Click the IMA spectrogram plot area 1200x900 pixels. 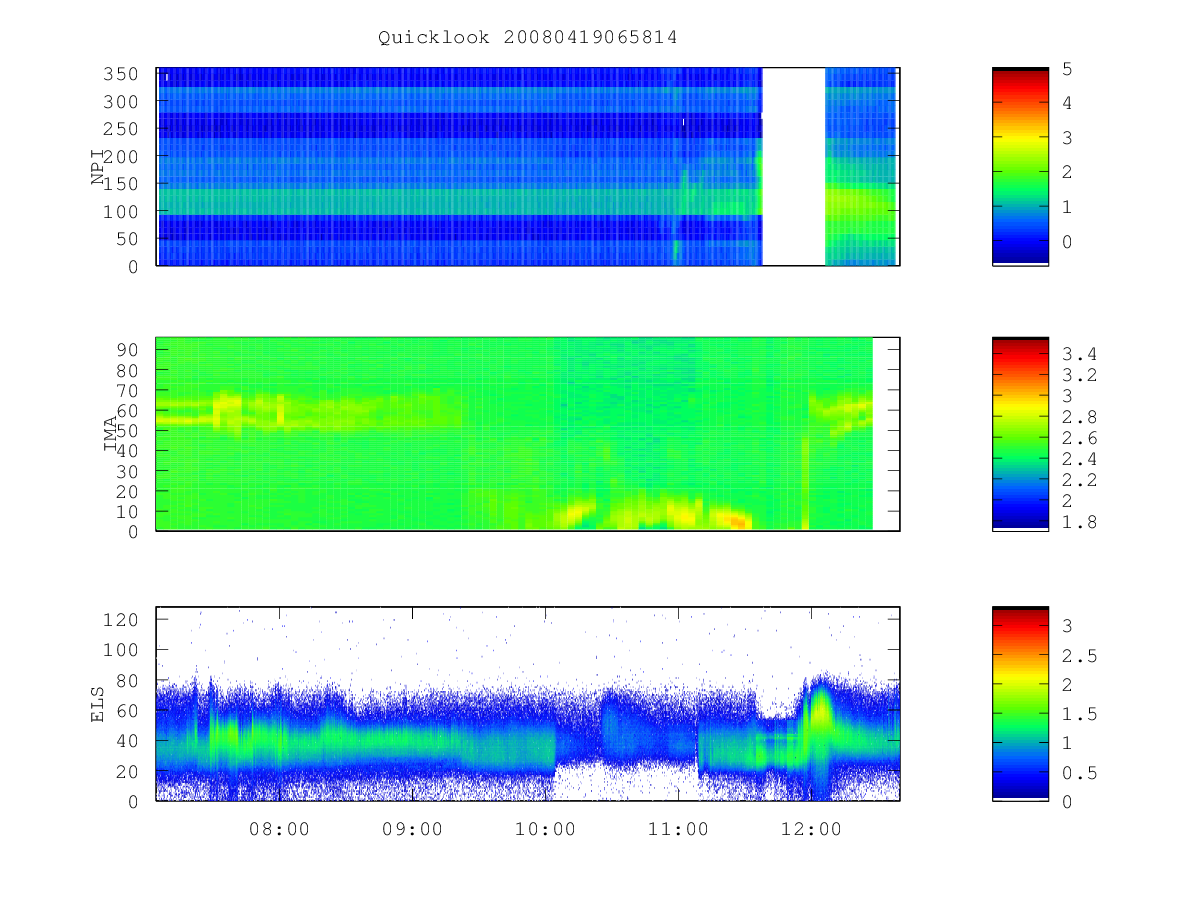(528, 434)
